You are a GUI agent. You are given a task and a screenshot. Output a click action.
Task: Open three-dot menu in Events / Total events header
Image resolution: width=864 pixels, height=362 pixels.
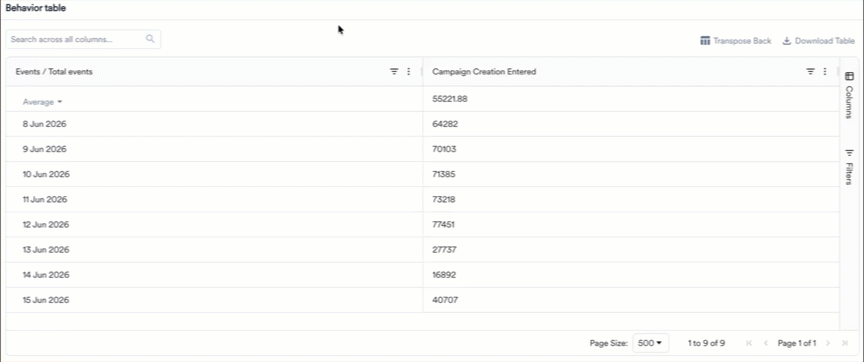408,72
